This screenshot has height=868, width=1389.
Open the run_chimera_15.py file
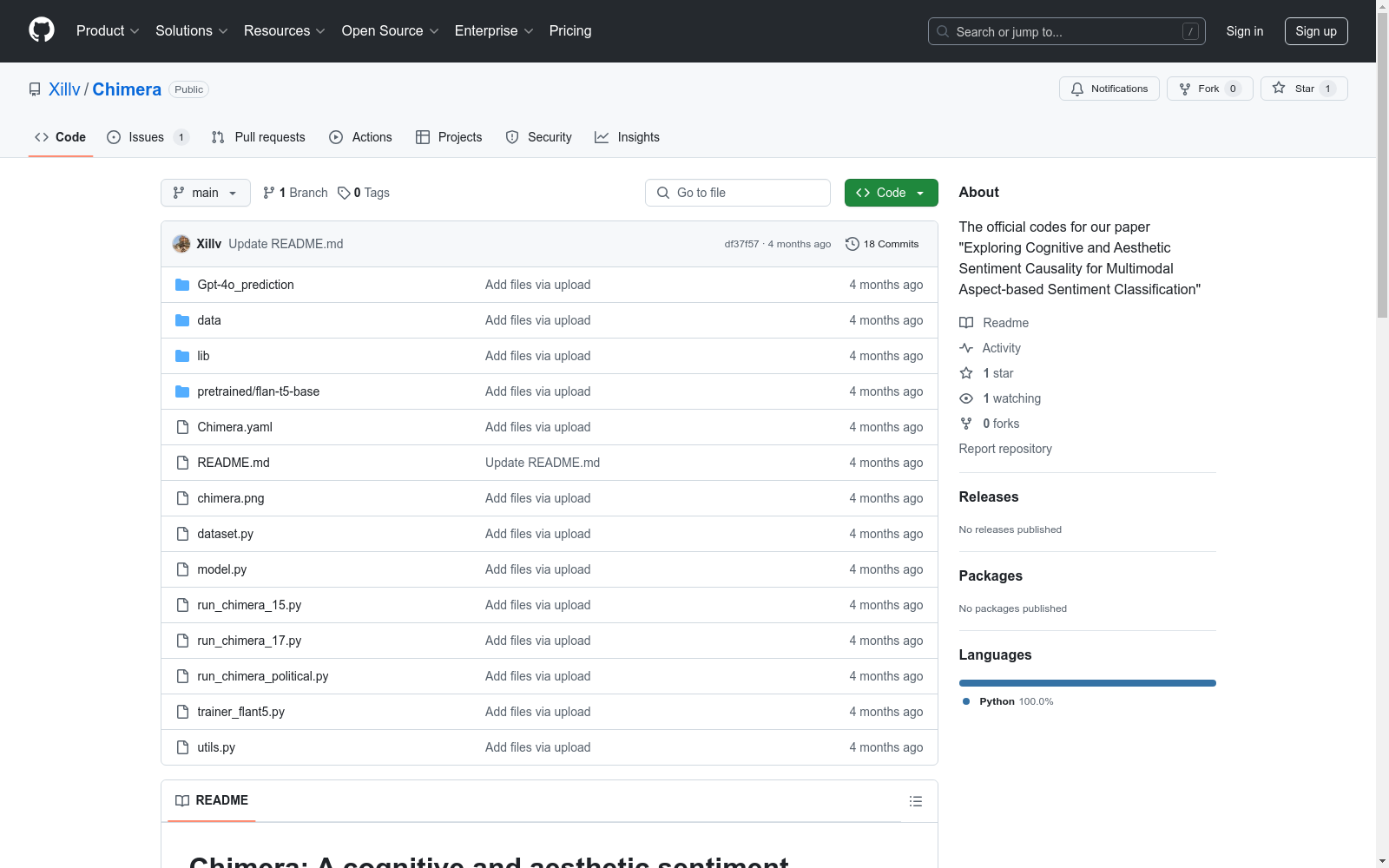[x=249, y=605]
